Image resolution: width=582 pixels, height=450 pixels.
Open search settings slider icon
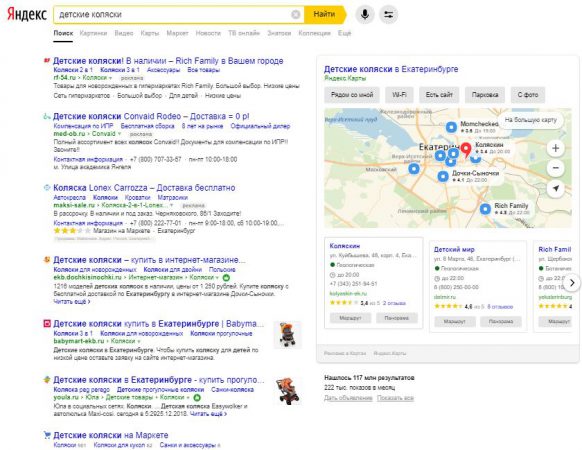coord(389,14)
